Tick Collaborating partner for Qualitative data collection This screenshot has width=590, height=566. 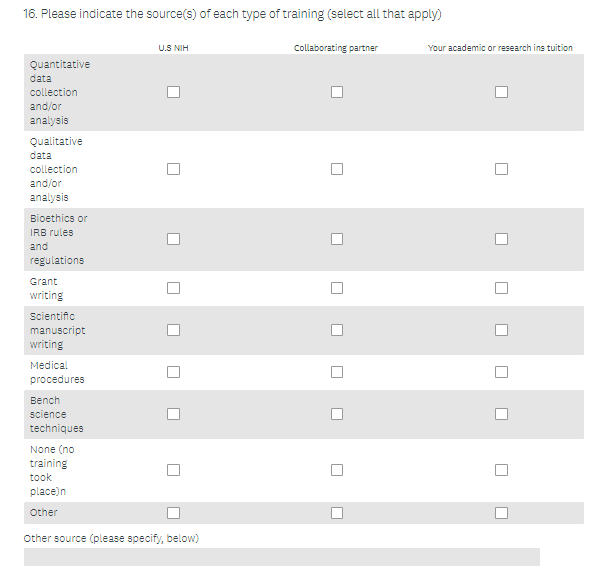337,169
